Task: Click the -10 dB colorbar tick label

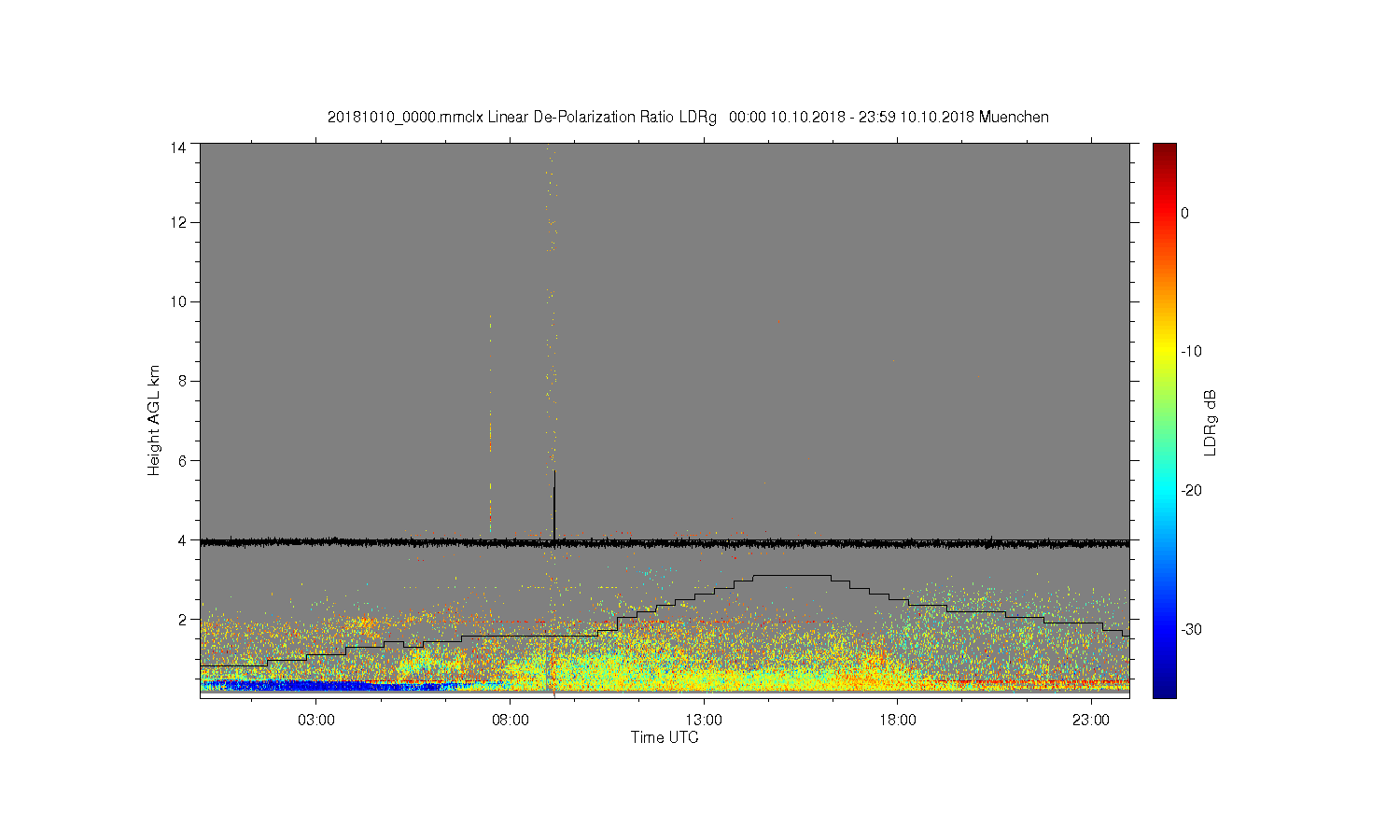Action: (x=1191, y=352)
